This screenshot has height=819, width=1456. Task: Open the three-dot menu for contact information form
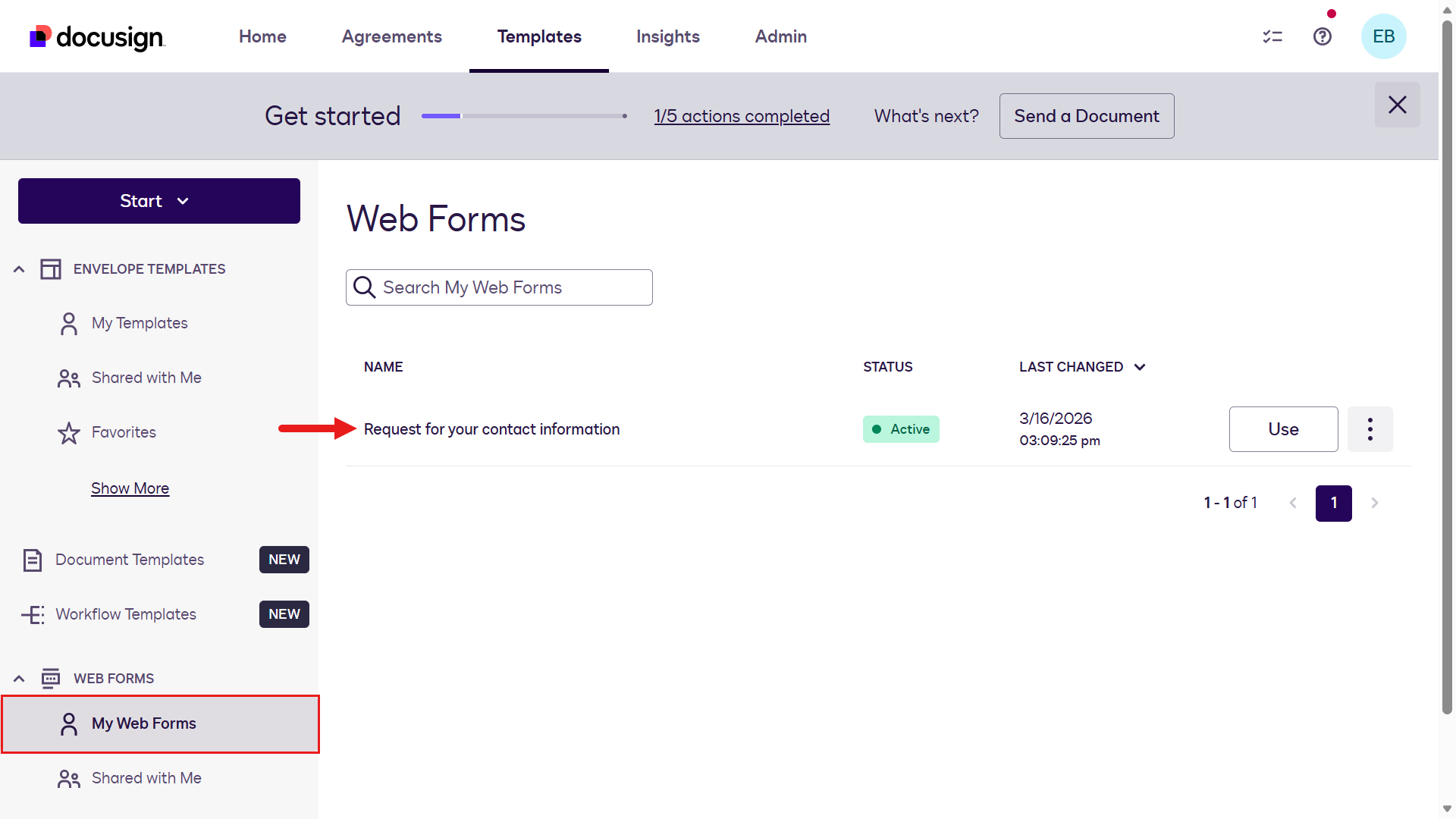[1370, 429]
